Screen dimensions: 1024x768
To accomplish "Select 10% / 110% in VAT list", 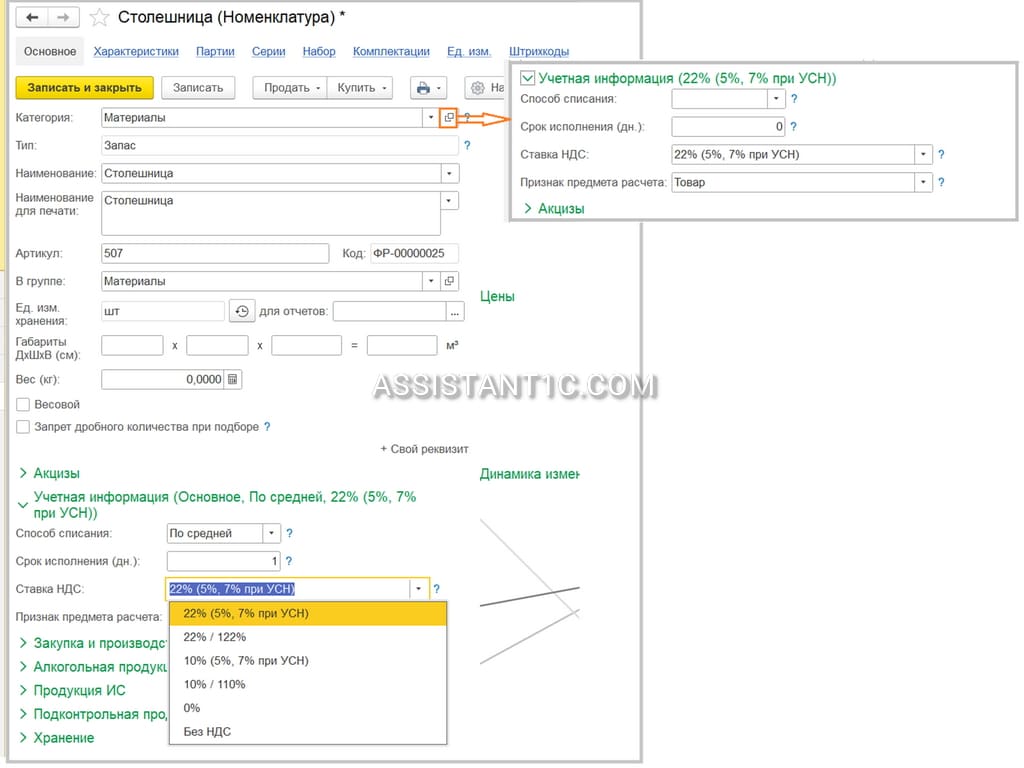I will [308, 684].
